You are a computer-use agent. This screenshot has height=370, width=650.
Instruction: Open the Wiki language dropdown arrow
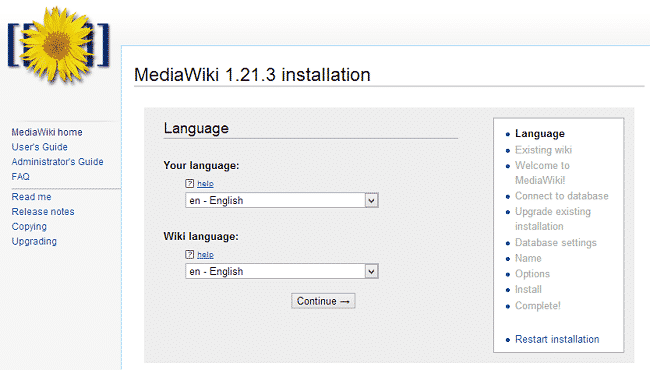point(371,271)
